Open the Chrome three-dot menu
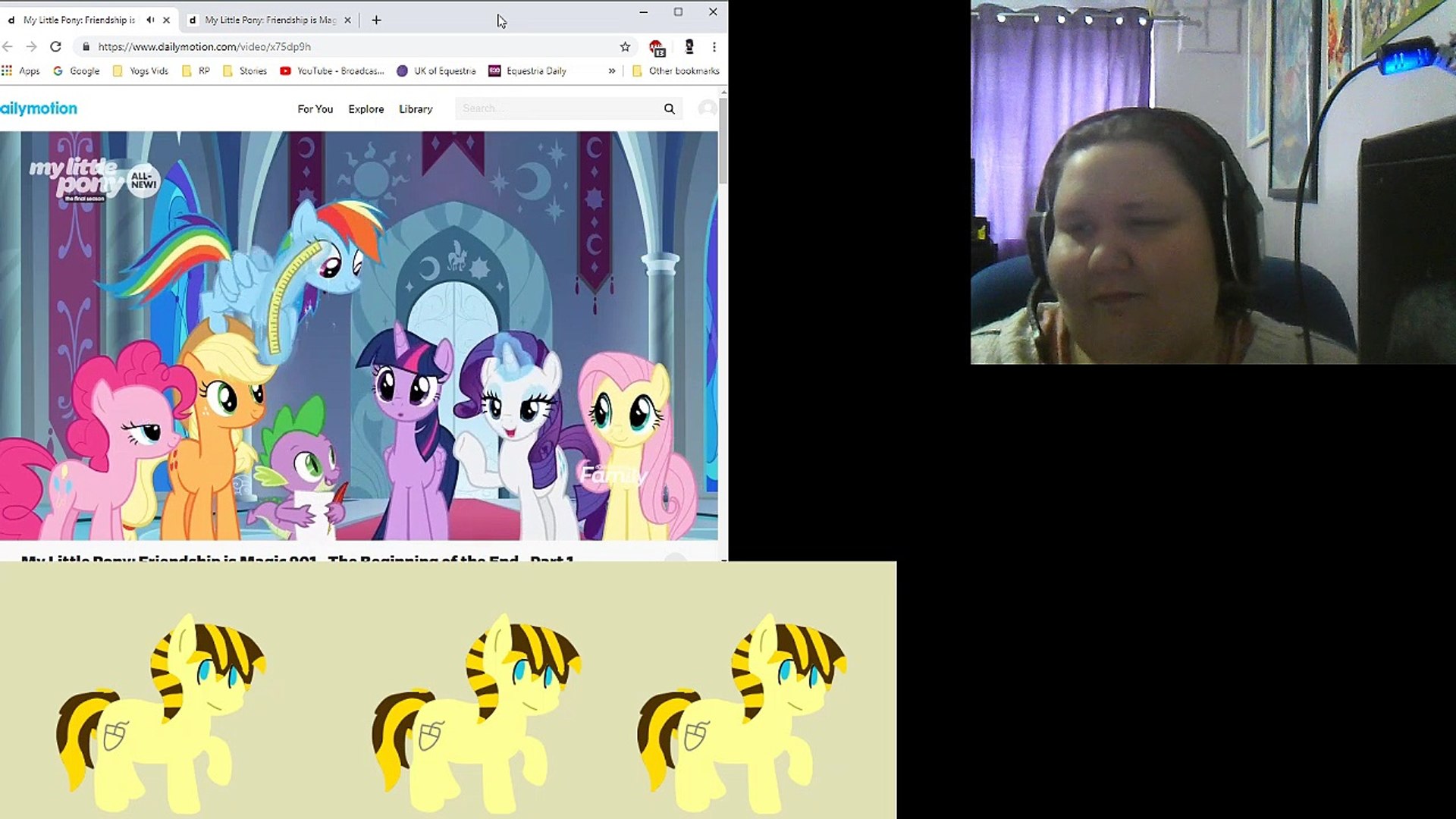This screenshot has width=1456, height=819. point(714,47)
